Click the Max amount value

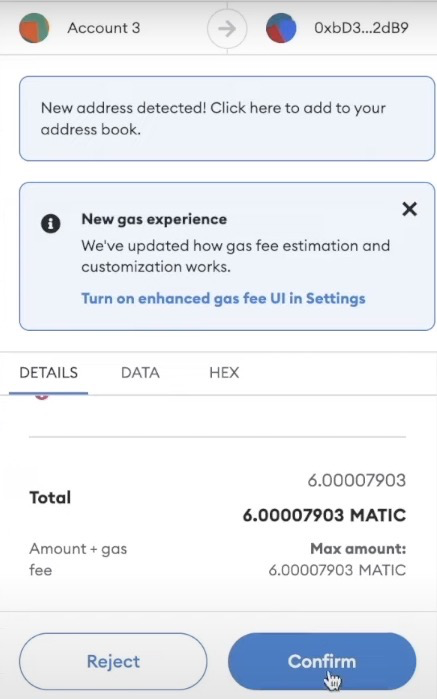[337, 570]
